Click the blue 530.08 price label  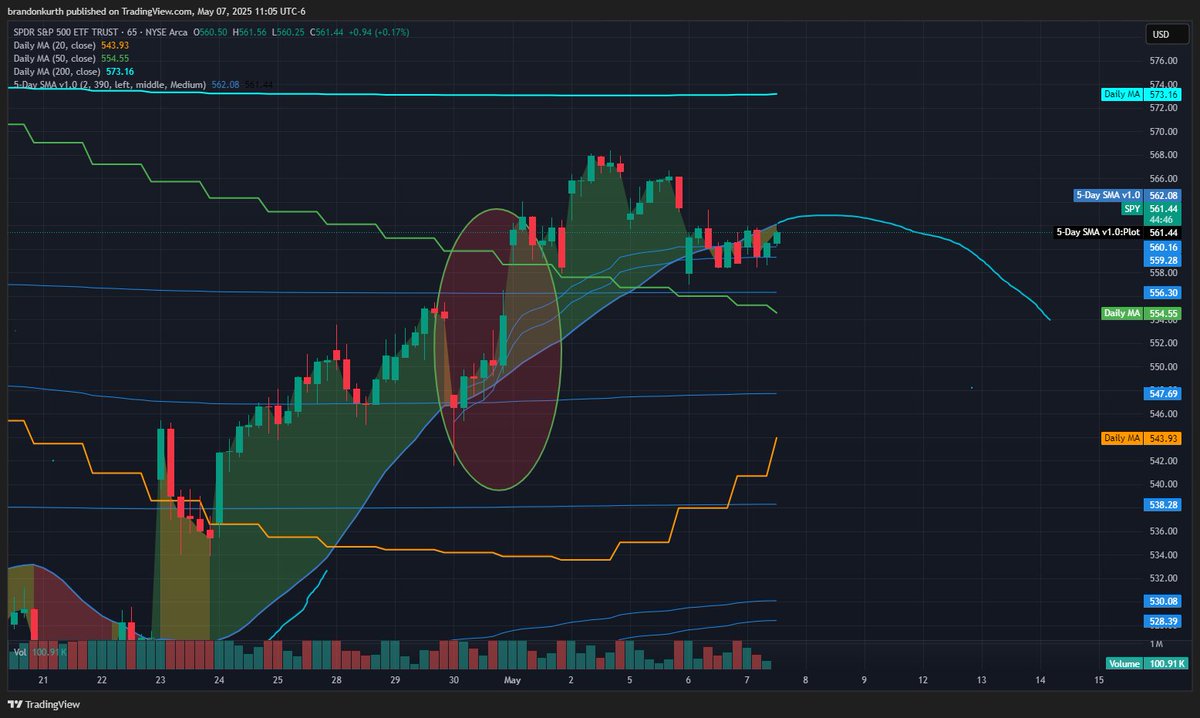1164,601
